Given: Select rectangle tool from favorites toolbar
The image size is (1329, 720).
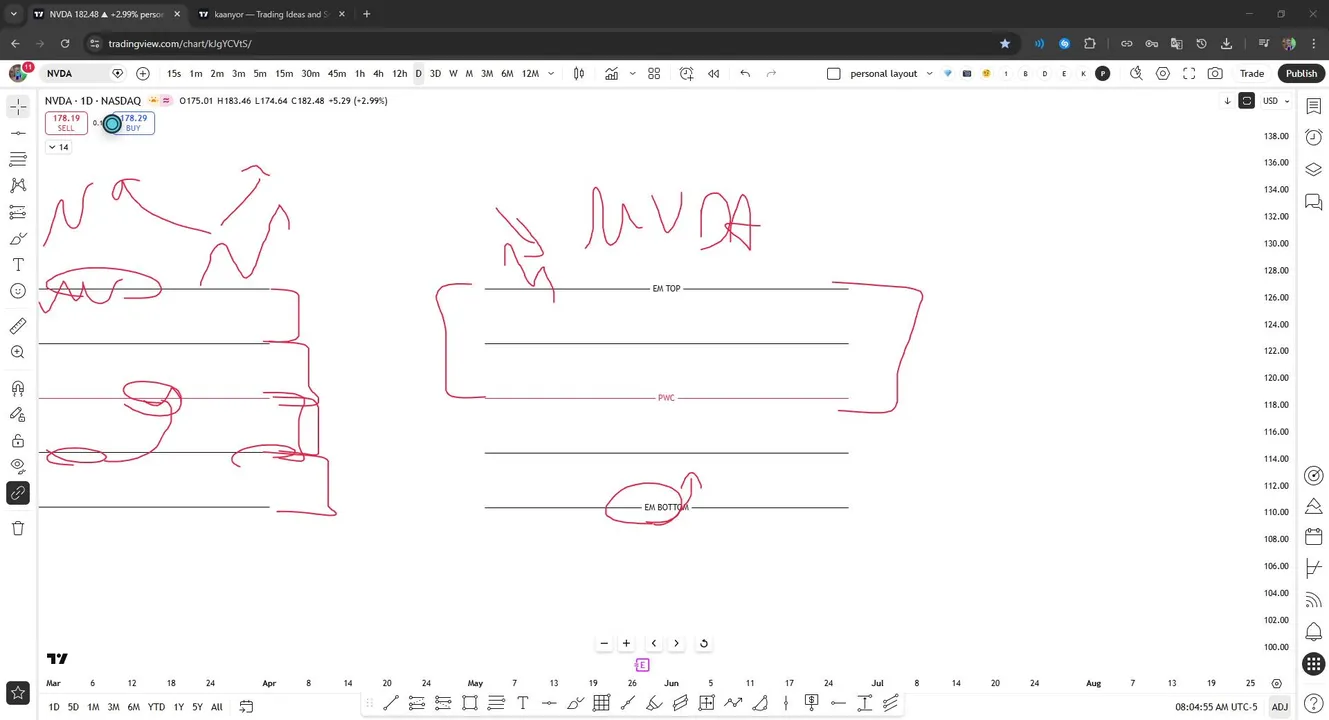Looking at the screenshot, I should tap(470, 703).
